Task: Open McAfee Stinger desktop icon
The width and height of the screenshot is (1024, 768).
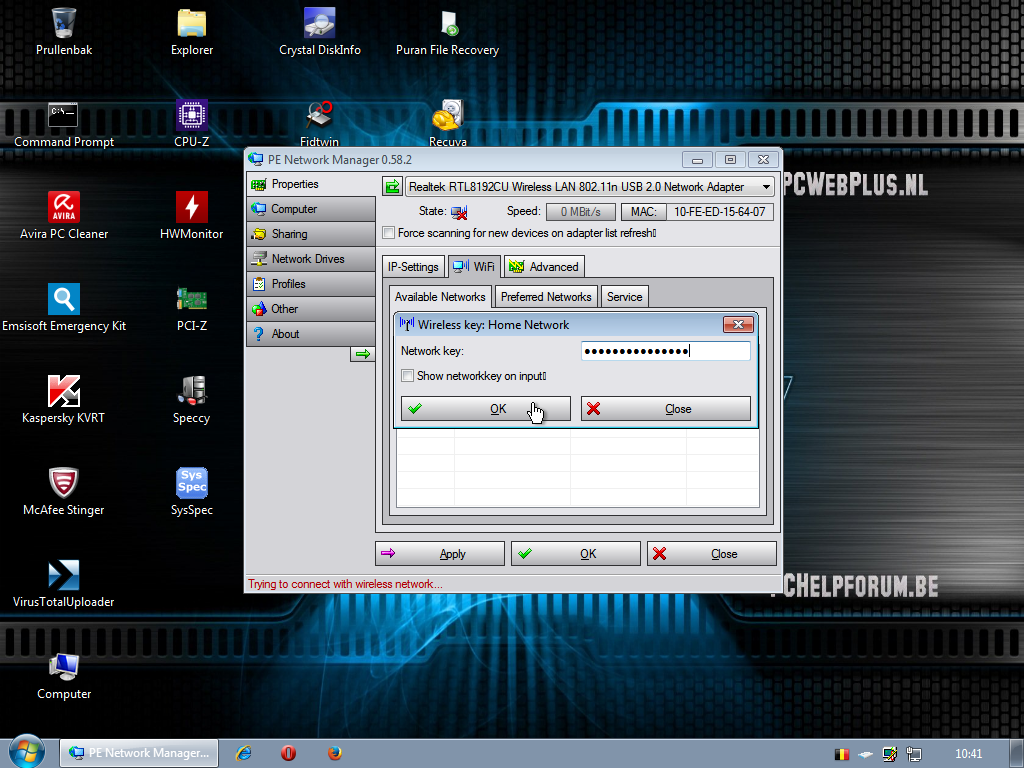Action: 63,492
